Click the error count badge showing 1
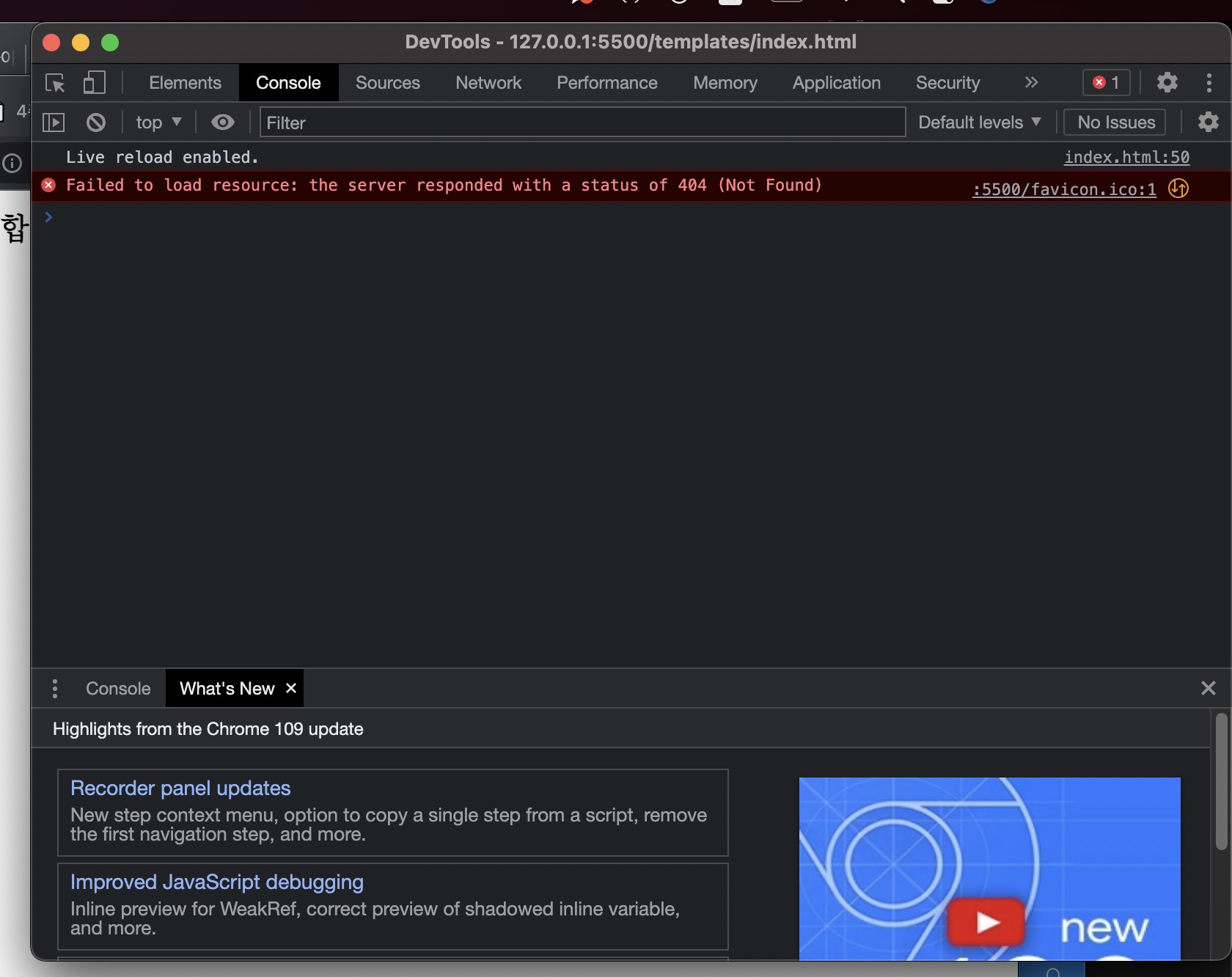The width and height of the screenshot is (1232, 977). click(1107, 83)
